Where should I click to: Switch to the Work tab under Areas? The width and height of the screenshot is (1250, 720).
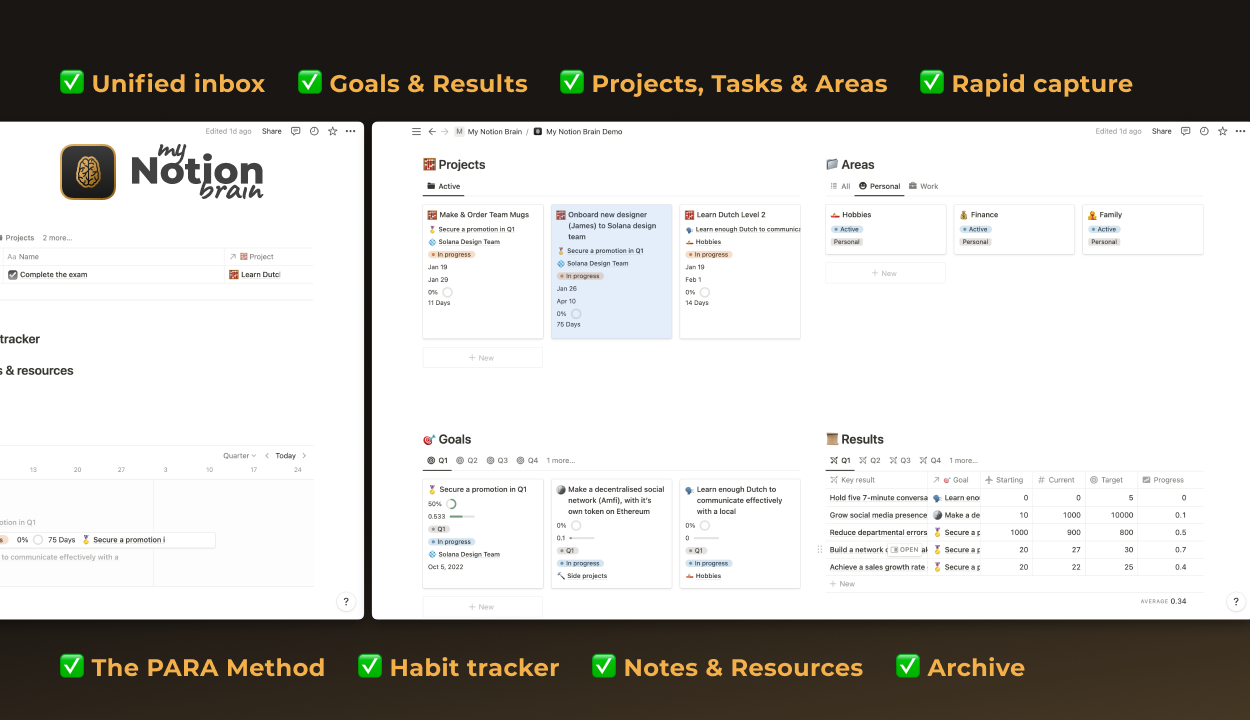[924, 186]
